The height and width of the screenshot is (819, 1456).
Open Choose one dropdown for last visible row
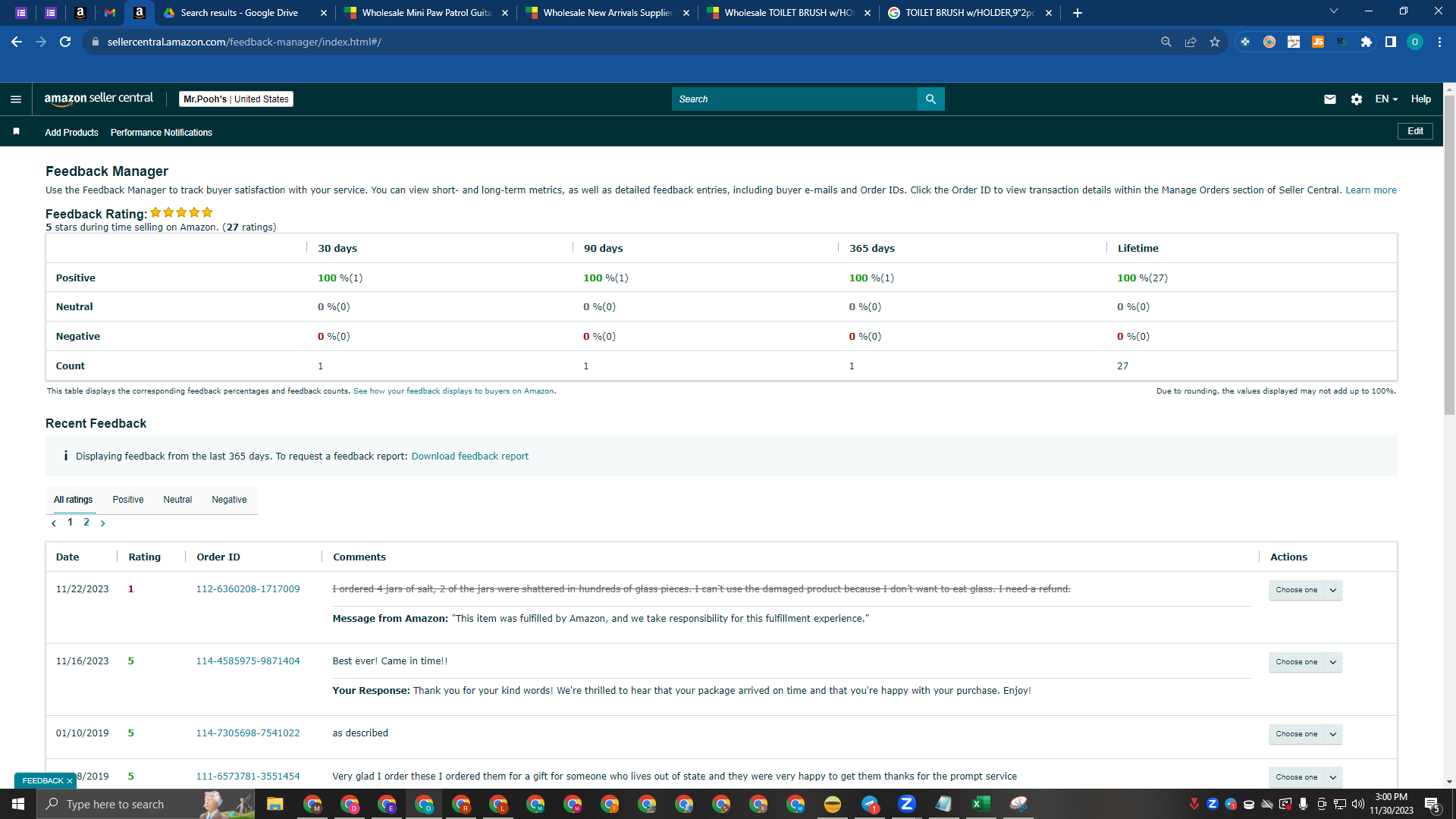1305,777
